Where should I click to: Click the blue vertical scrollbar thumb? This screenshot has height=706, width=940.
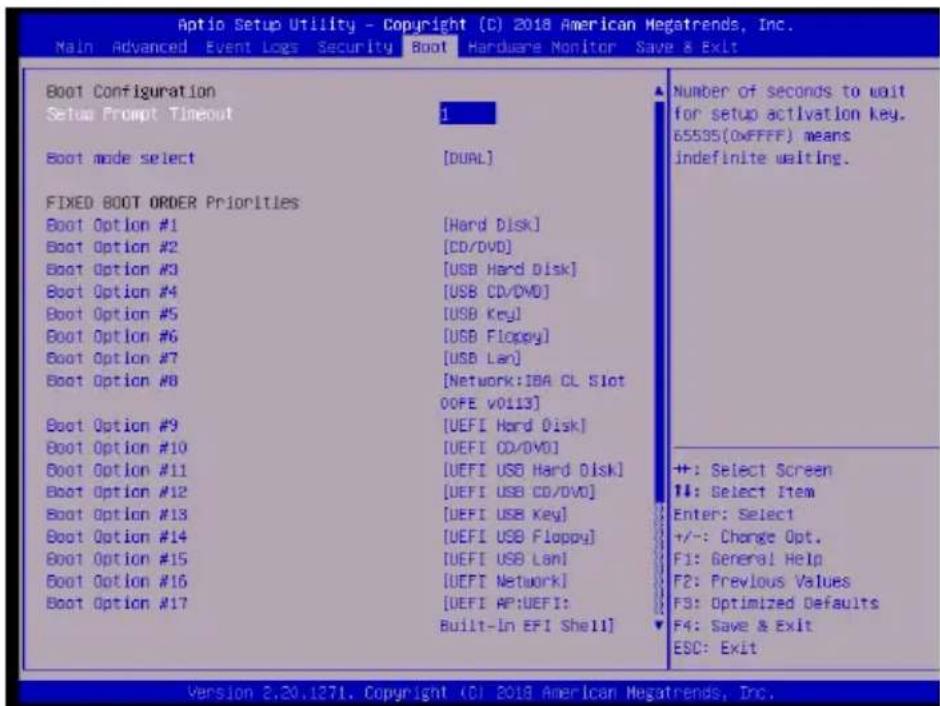coord(659,301)
